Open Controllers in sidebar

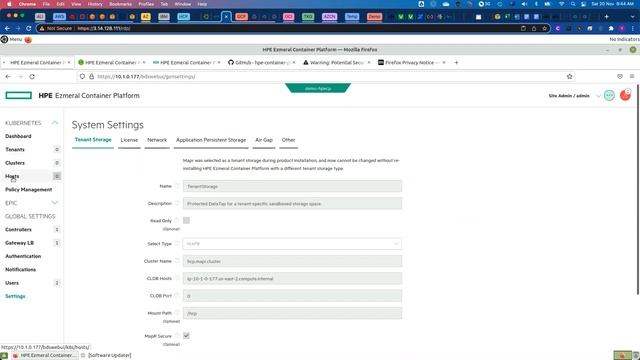[18, 229]
